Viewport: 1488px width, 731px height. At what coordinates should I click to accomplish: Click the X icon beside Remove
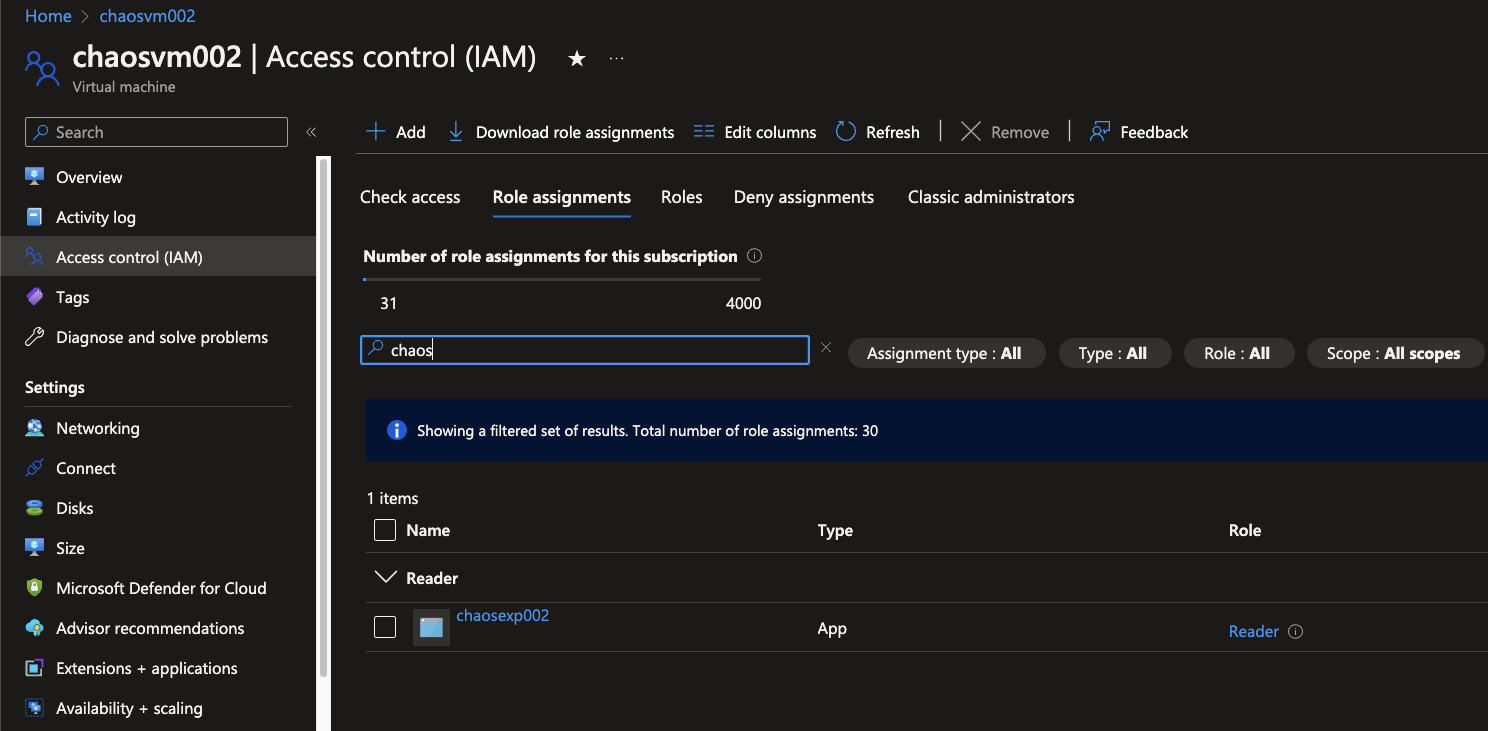click(971, 132)
